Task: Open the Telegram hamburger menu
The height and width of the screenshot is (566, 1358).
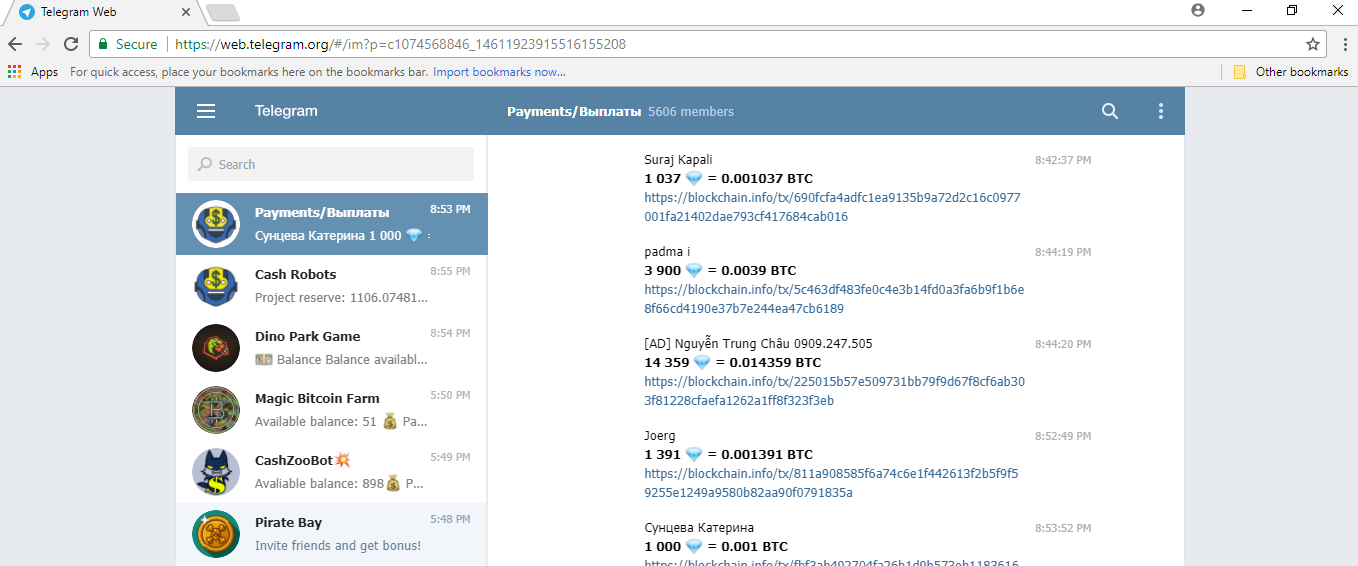Action: pos(206,111)
